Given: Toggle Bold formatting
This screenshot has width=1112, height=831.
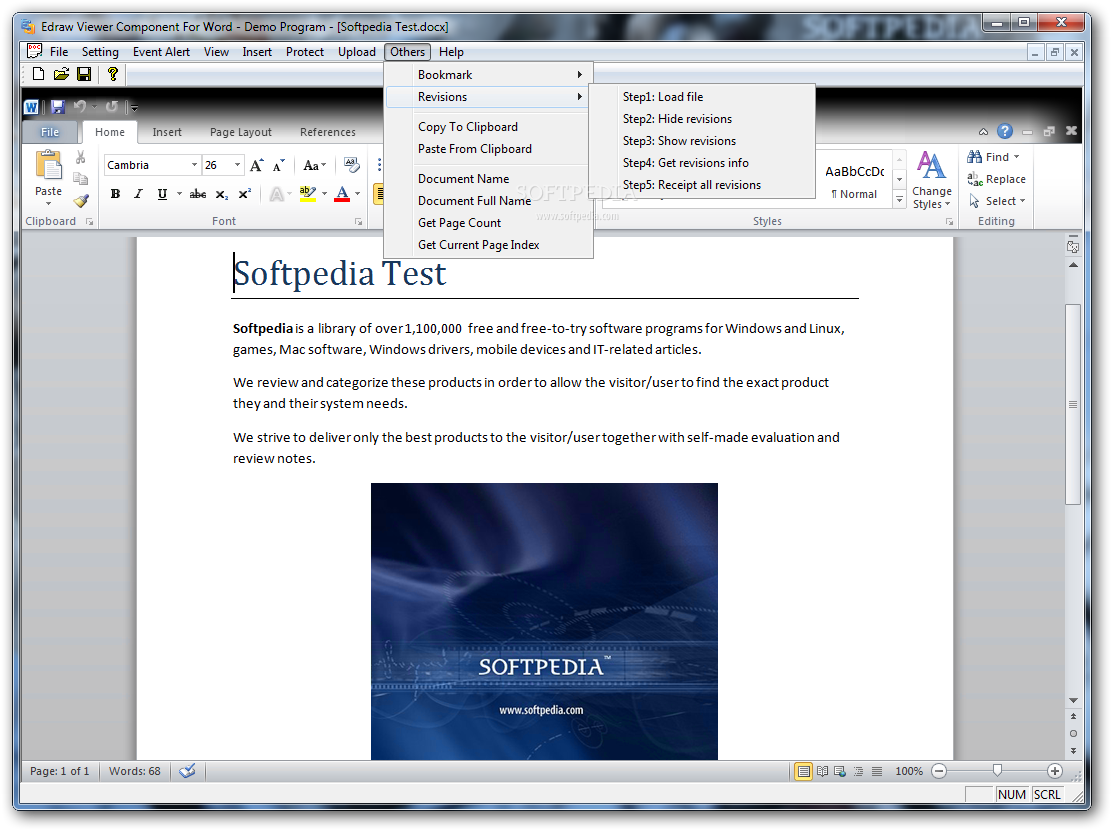Looking at the screenshot, I should (x=116, y=194).
